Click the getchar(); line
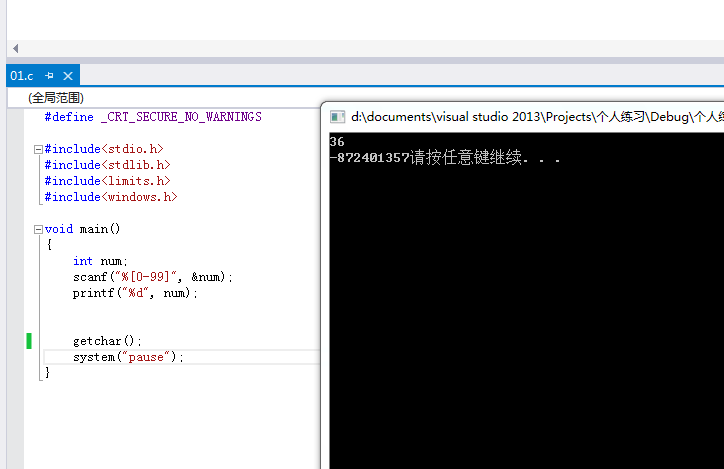The width and height of the screenshot is (724, 469). [107, 341]
